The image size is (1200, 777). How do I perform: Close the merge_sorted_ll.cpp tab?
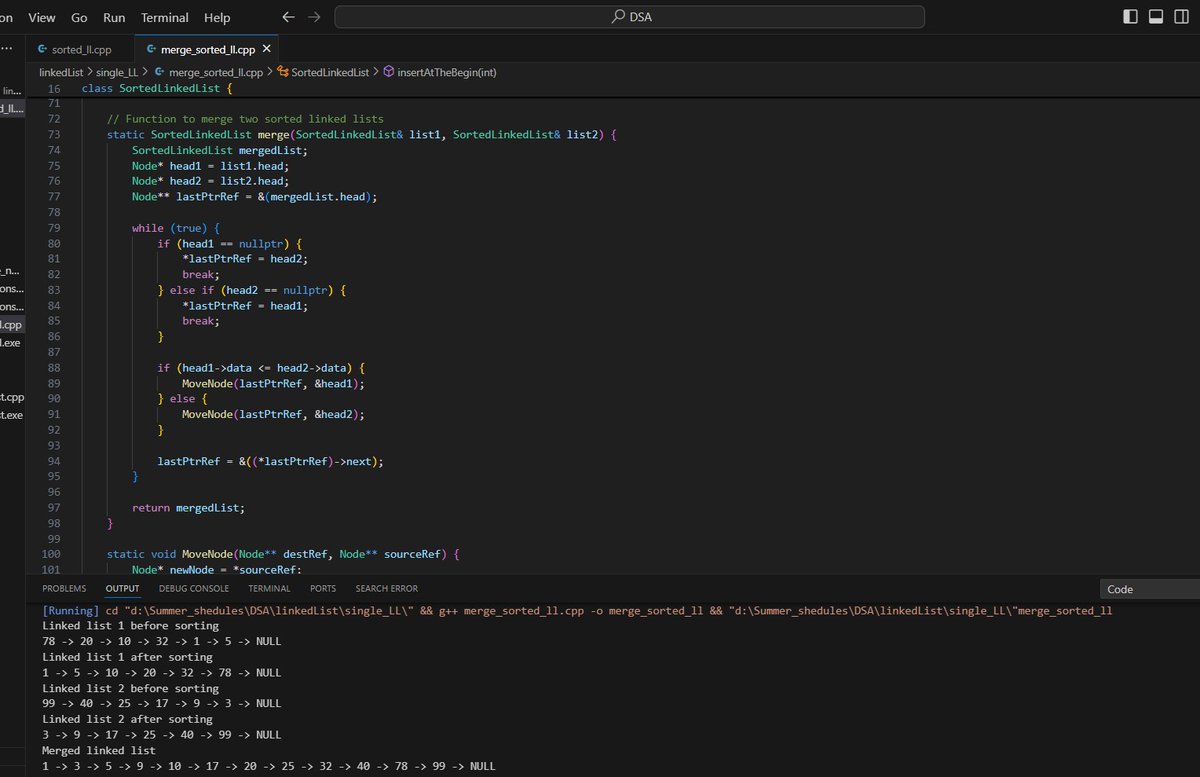267,49
